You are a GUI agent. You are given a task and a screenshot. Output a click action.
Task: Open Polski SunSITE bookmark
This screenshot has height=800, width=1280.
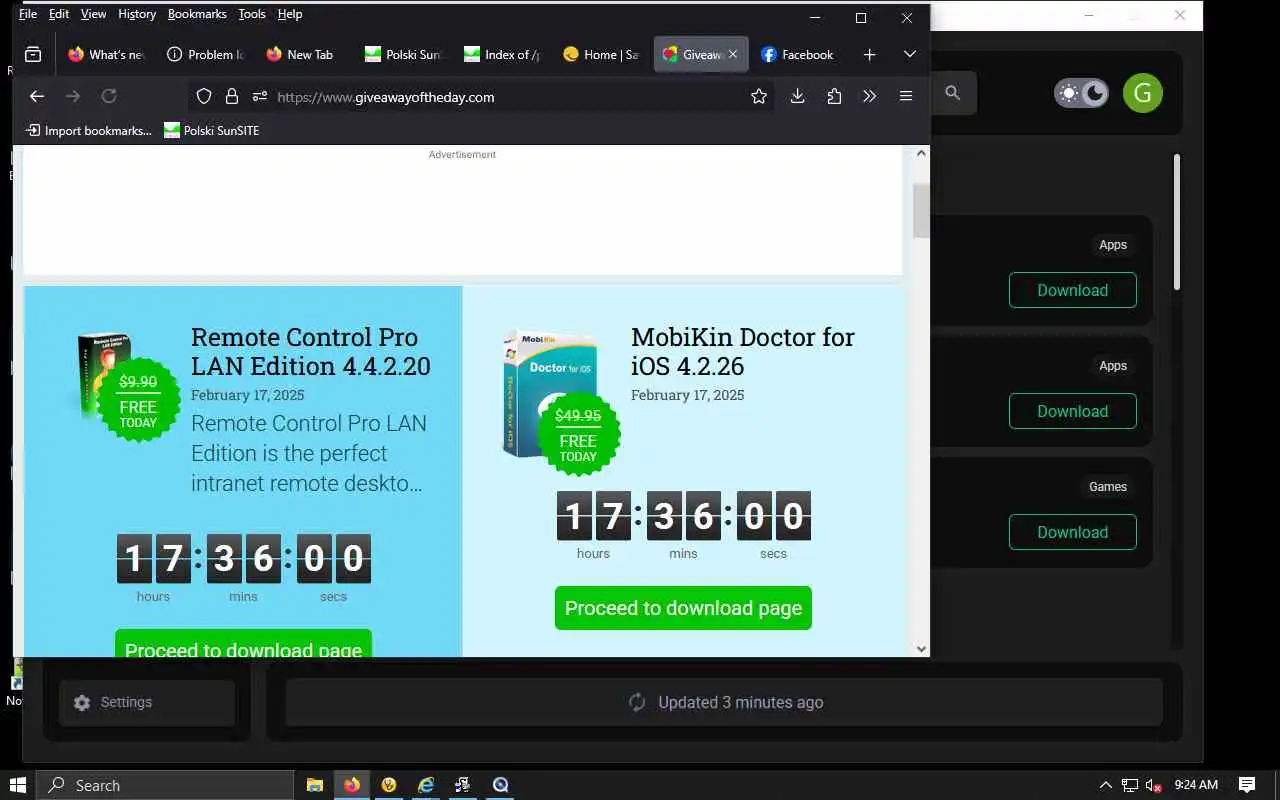point(211,130)
